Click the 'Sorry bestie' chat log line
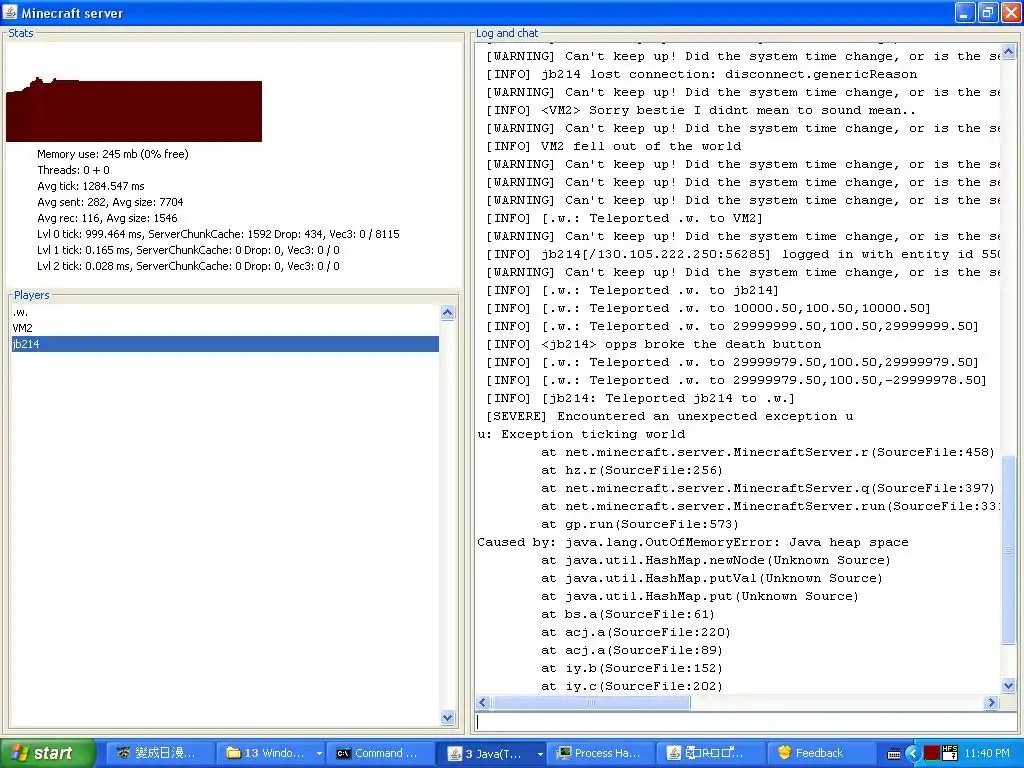 click(x=701, y=110)
